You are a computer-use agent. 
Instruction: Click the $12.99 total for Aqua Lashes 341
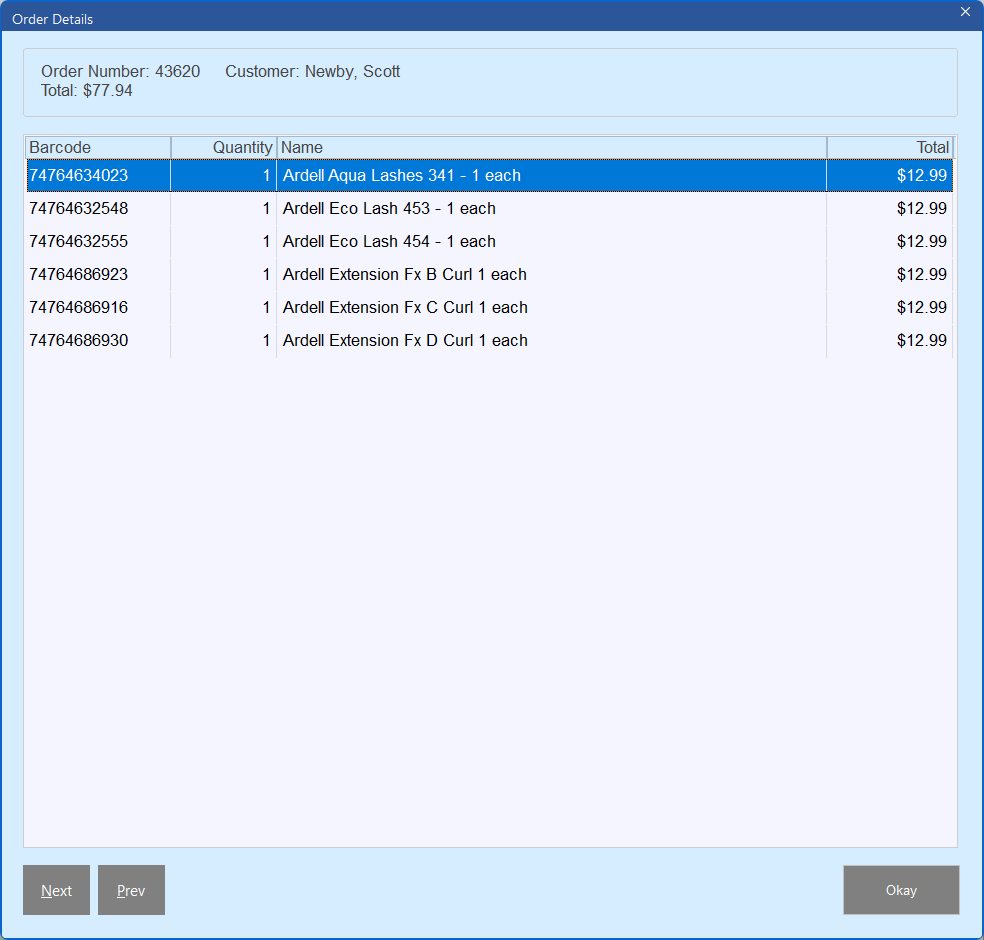[921, 175]
